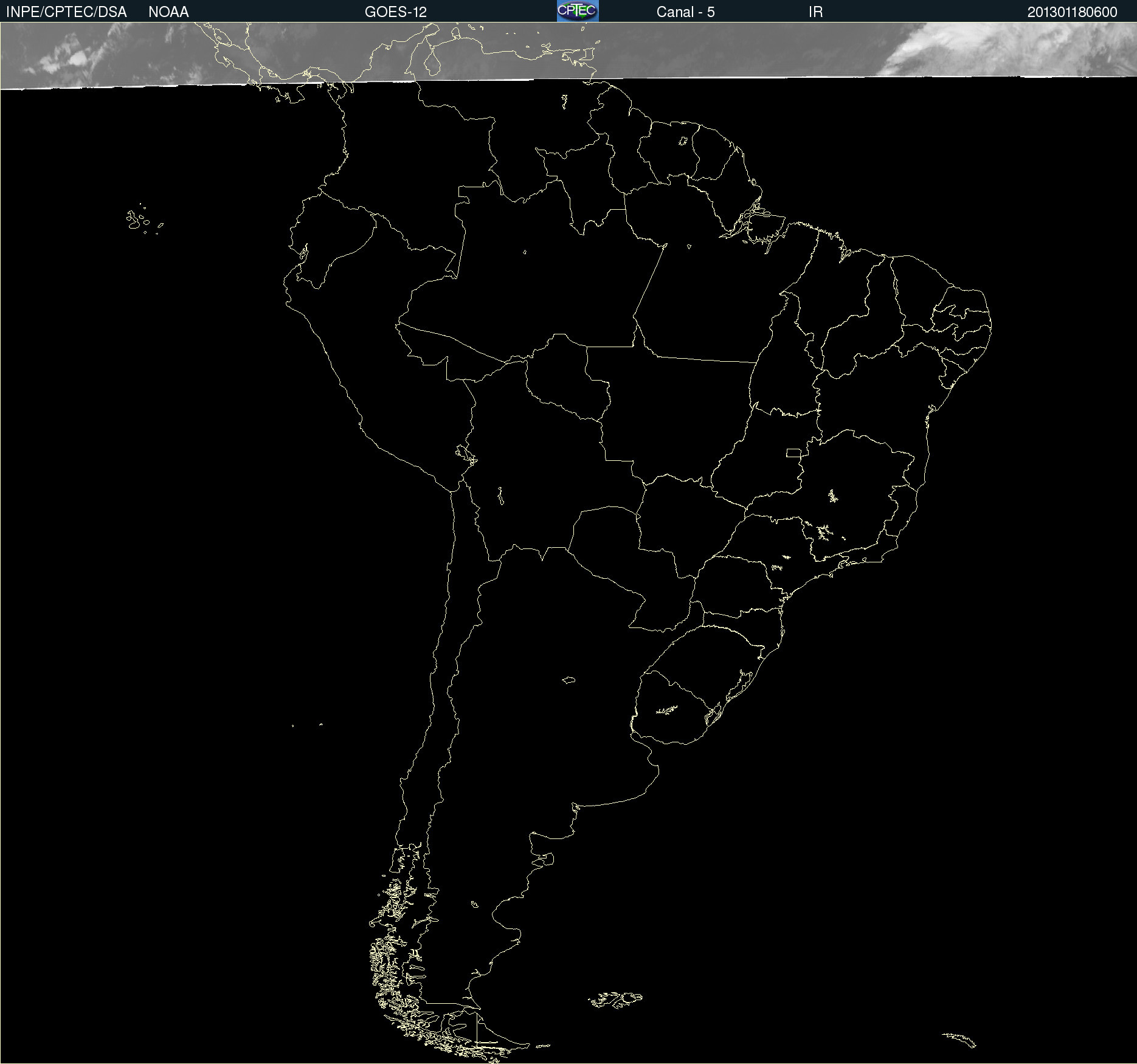Screen dimensions: 1137x1064
Task: Select the IR label in the header
Action: tap(815, 12)
